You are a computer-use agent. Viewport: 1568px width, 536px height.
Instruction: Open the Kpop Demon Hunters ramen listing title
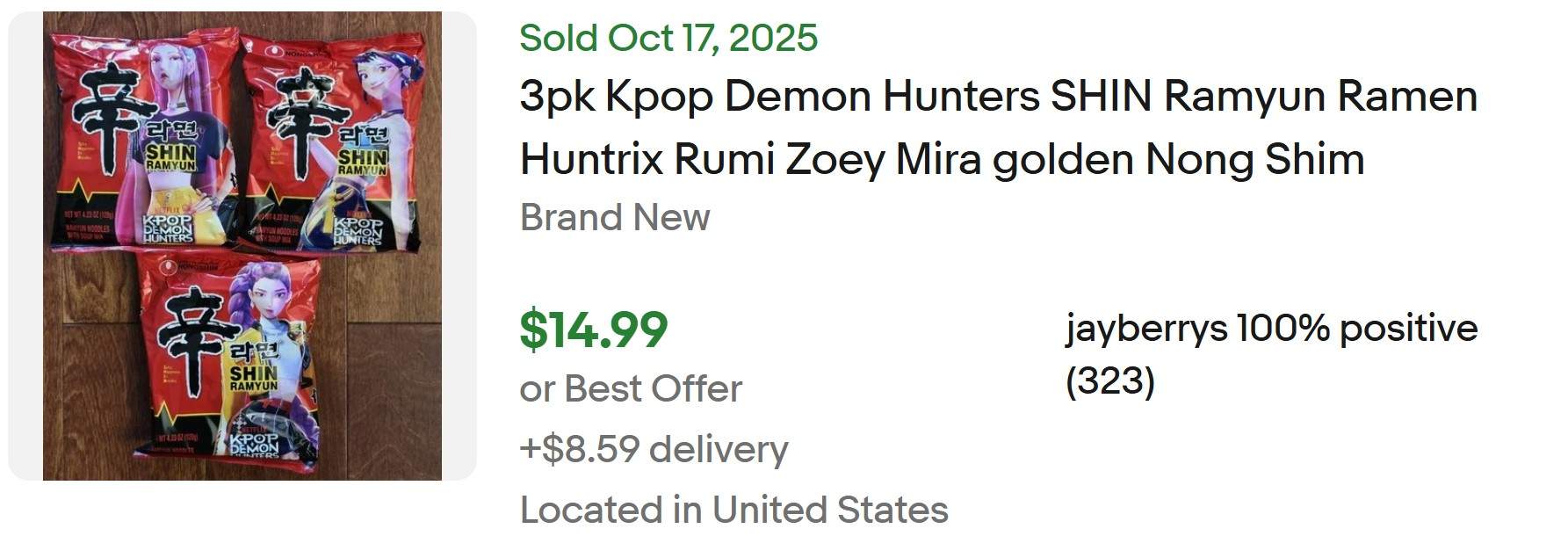pos(998,97)
